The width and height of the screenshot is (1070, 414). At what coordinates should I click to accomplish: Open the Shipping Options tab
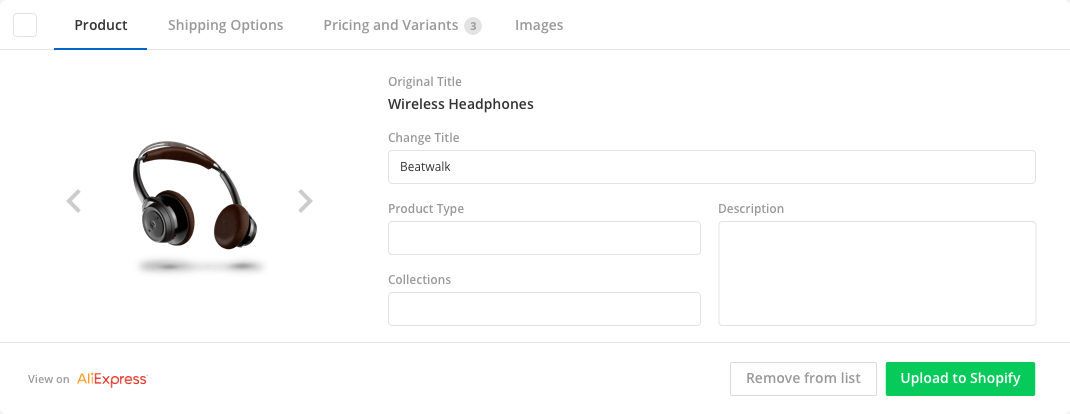225,25
